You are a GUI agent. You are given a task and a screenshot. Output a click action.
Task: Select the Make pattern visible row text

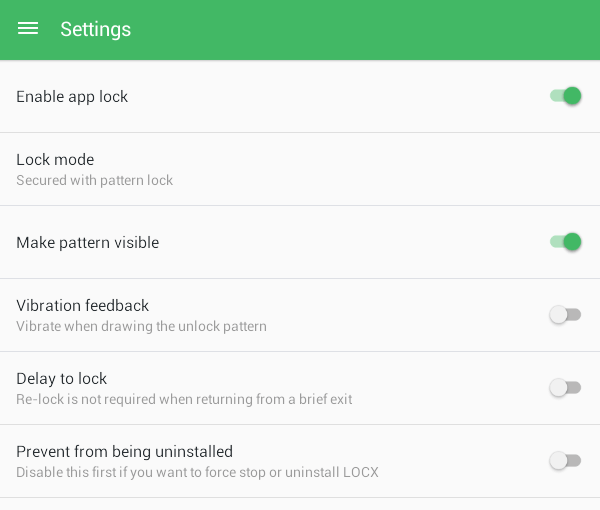(x=88, y=243)
